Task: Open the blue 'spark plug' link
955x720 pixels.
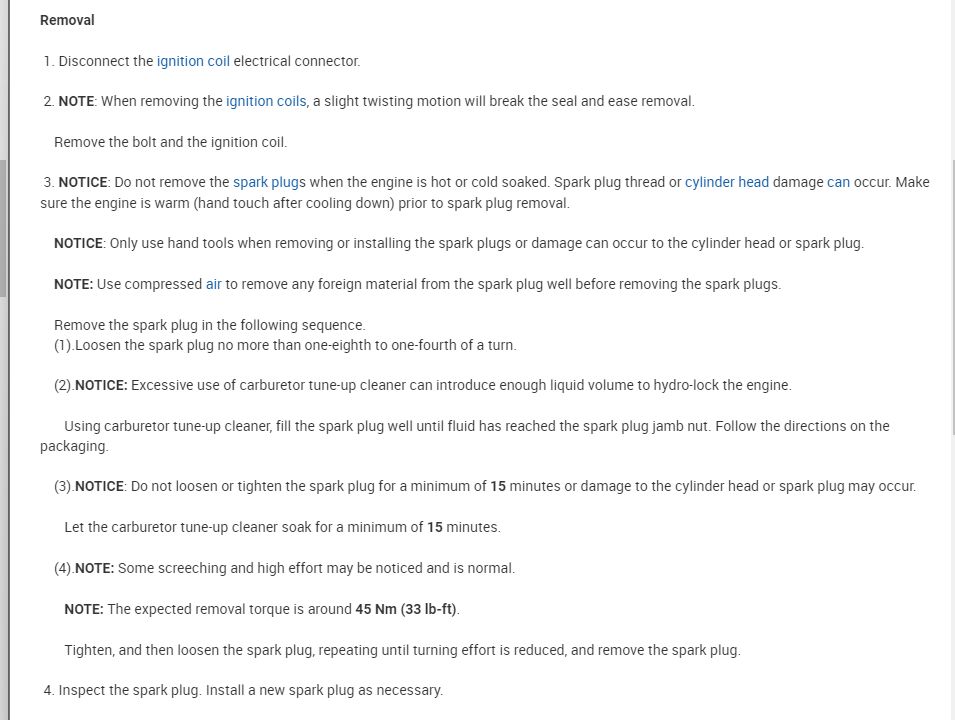Action: pyautogui.click(x=266, y=182)
